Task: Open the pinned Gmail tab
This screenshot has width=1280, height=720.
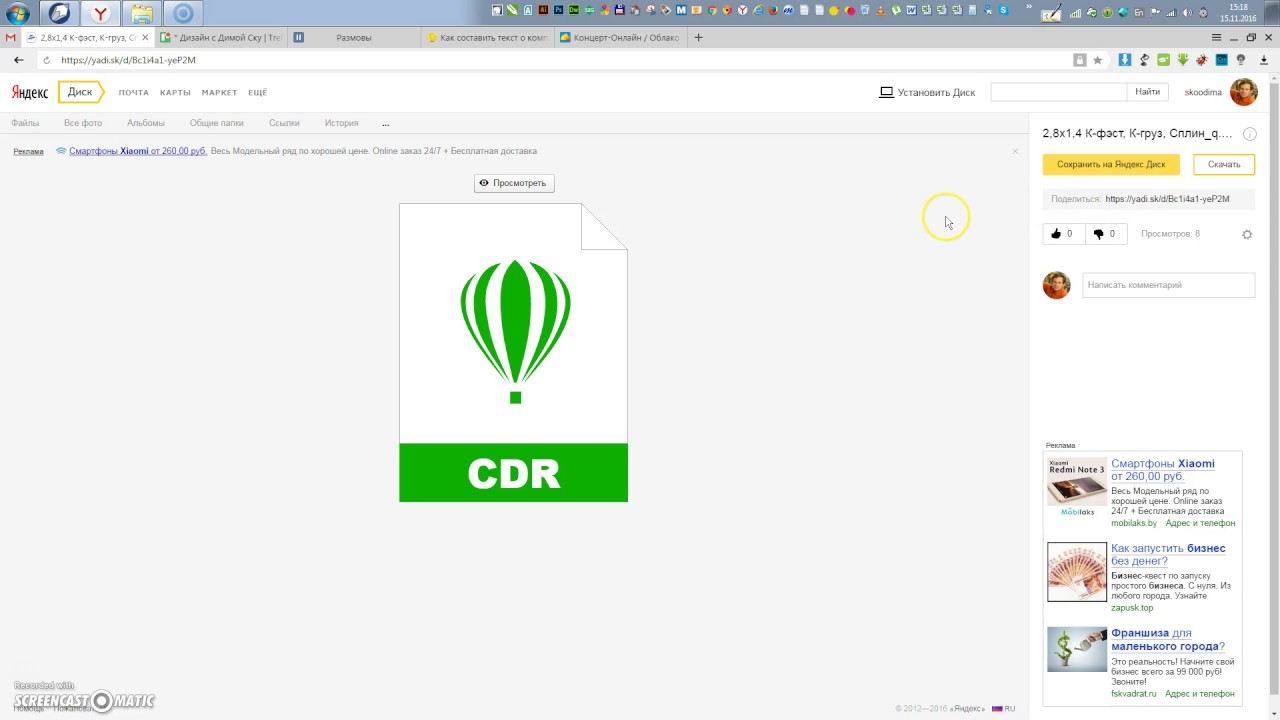Action: [11, 37]
